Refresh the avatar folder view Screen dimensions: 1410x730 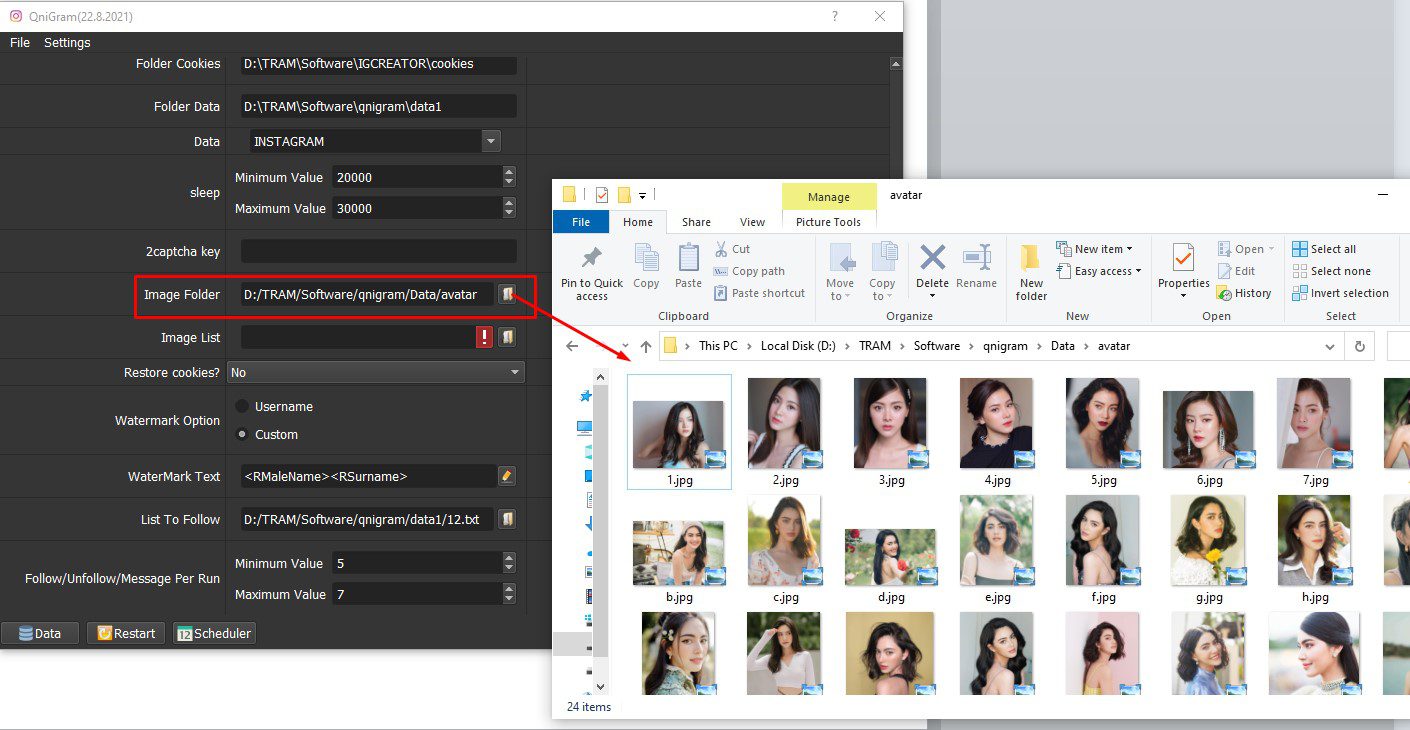[x=1359, y=346]
